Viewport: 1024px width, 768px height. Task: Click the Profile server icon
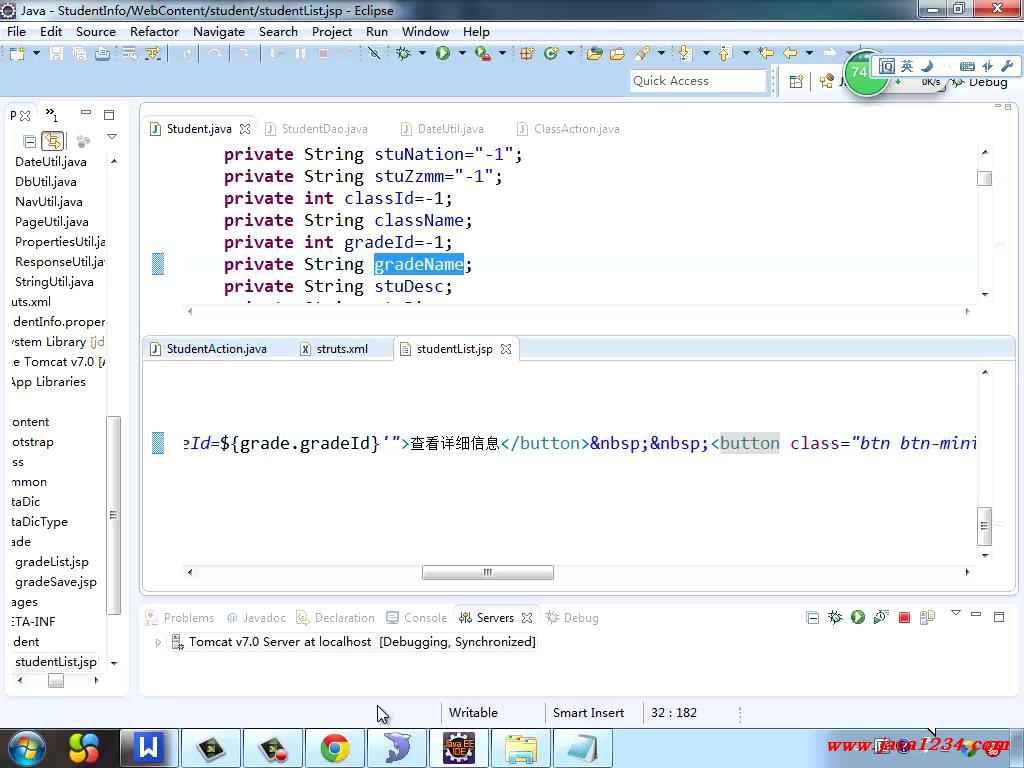pos(881,617)
